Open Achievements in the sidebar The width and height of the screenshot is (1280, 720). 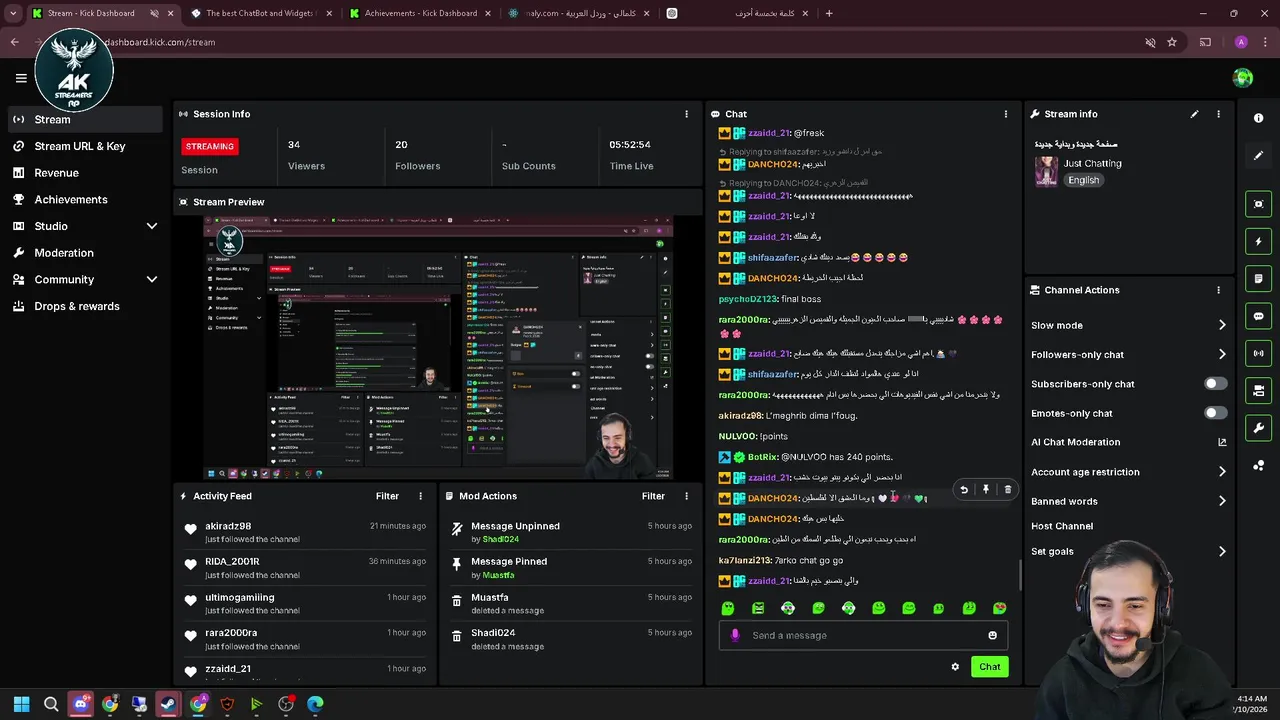tap(71, 199)
